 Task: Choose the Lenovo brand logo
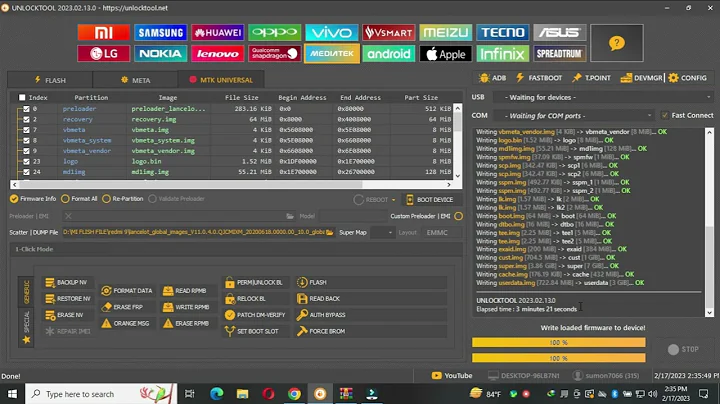coord(218,54)
